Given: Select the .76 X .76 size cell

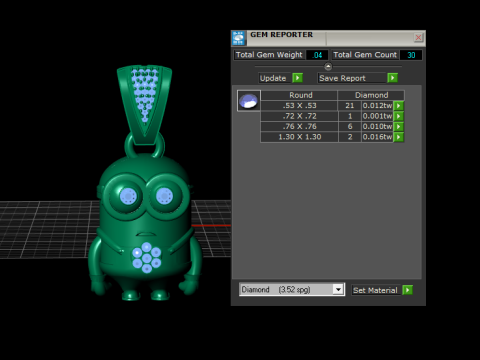Looking at the screenshot, I should 299,127.
